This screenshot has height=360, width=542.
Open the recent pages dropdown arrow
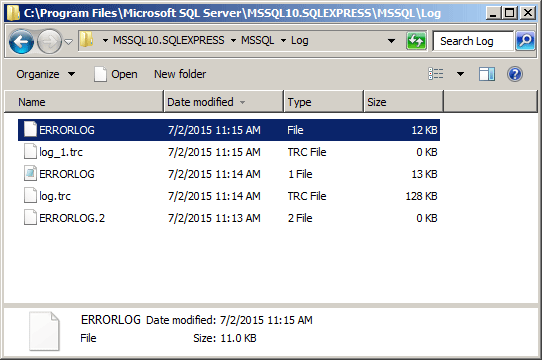69,42
